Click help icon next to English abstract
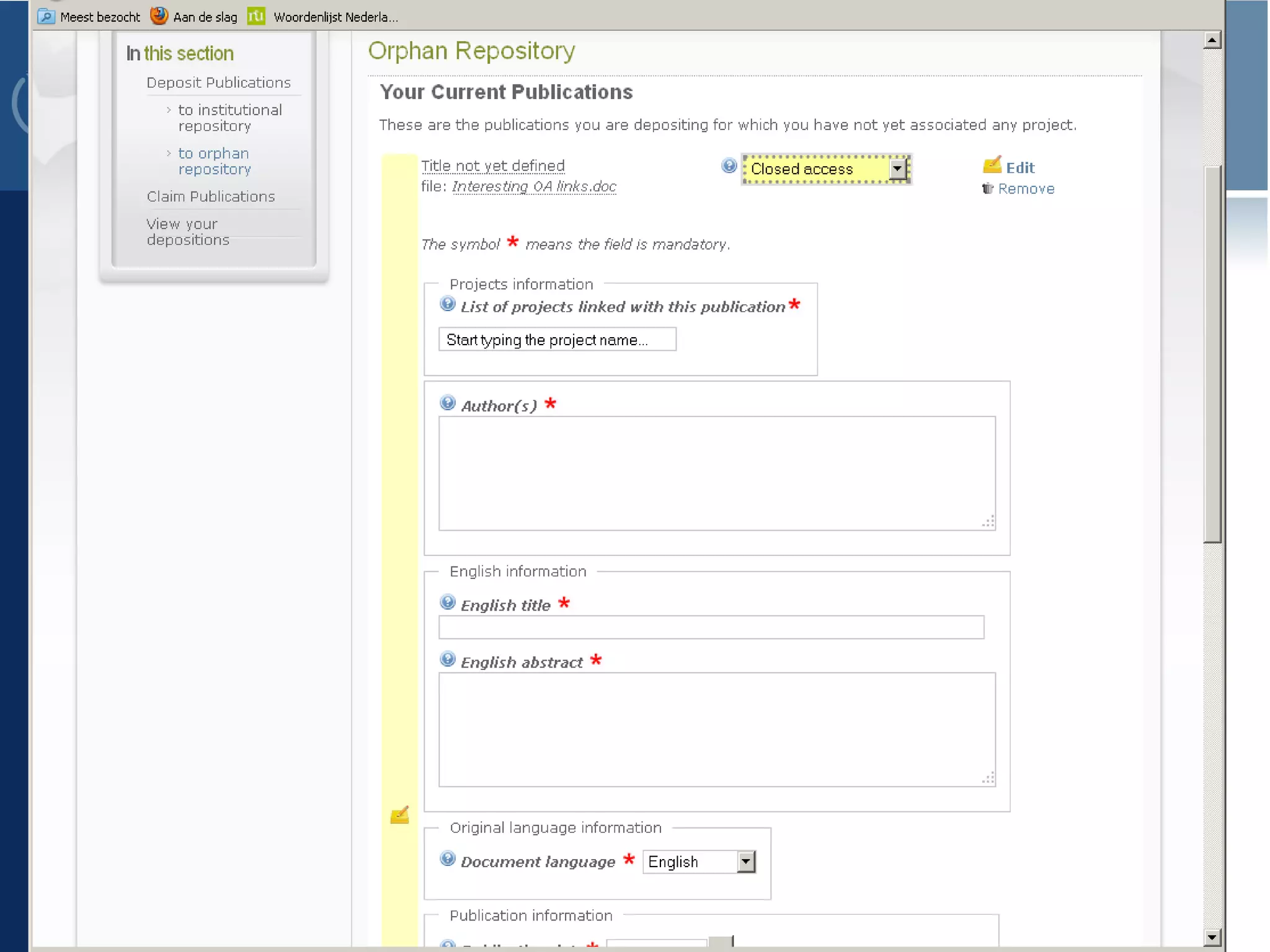 [x=447, y=659]
